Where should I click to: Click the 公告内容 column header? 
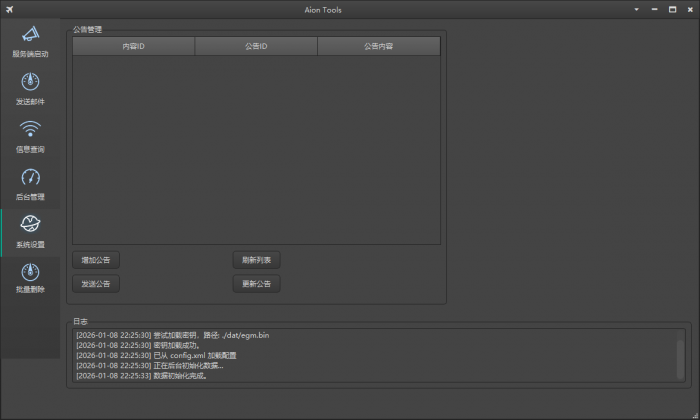(379, 46)
